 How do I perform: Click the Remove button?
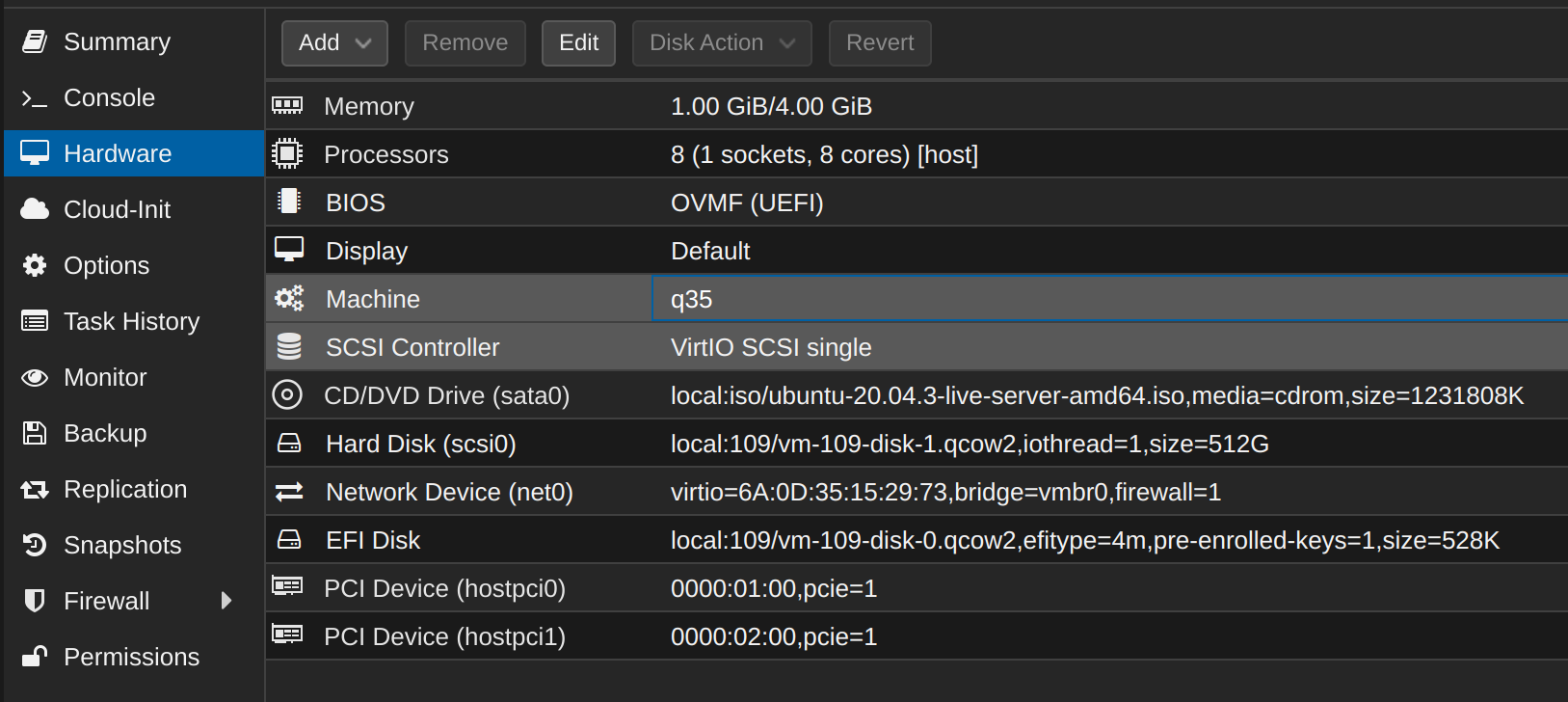tap(465, 43)
